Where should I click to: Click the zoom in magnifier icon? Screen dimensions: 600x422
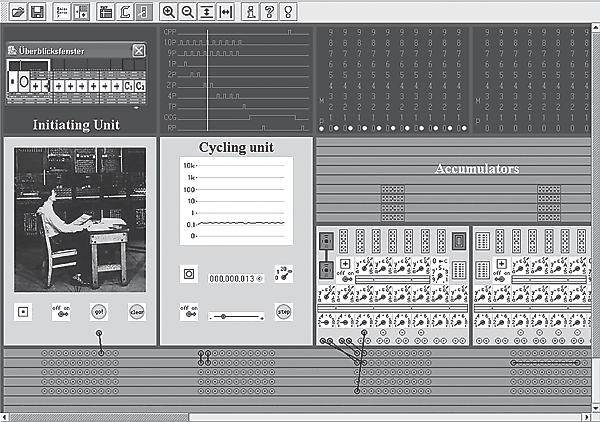(x=169, y=12)
